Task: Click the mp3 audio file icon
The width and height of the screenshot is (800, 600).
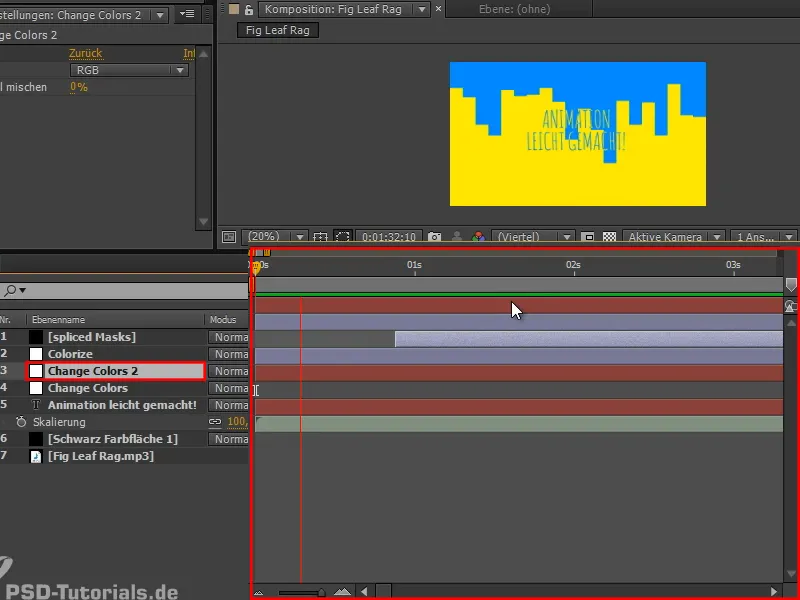Action: click(36, 456)
